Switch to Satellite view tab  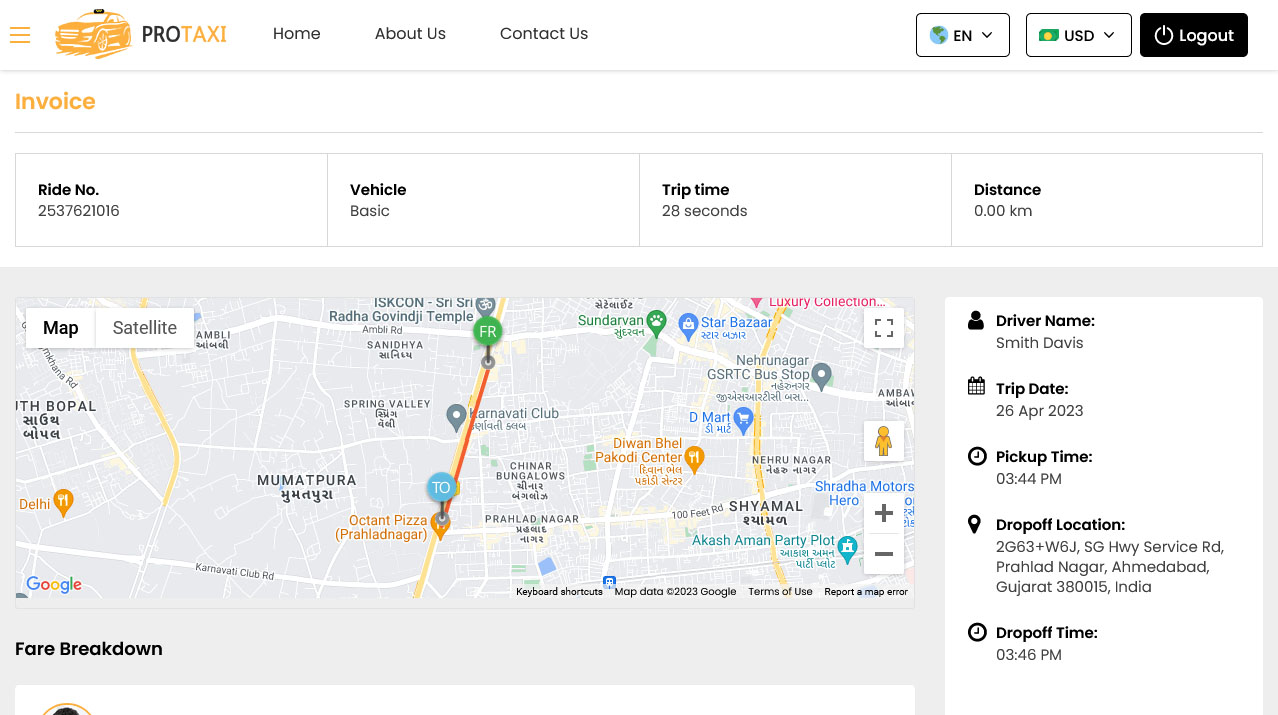click(x=145, y=328)
